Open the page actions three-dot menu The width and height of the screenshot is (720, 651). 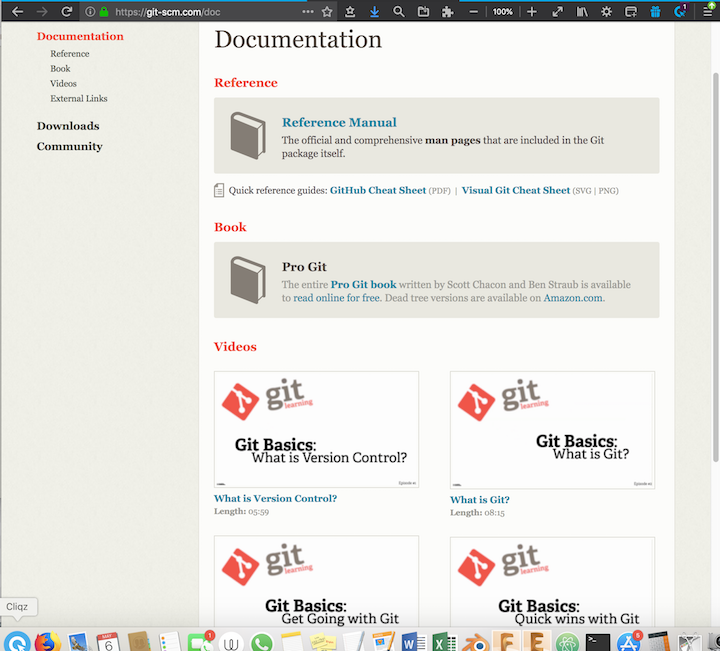(x=308, y=11)
